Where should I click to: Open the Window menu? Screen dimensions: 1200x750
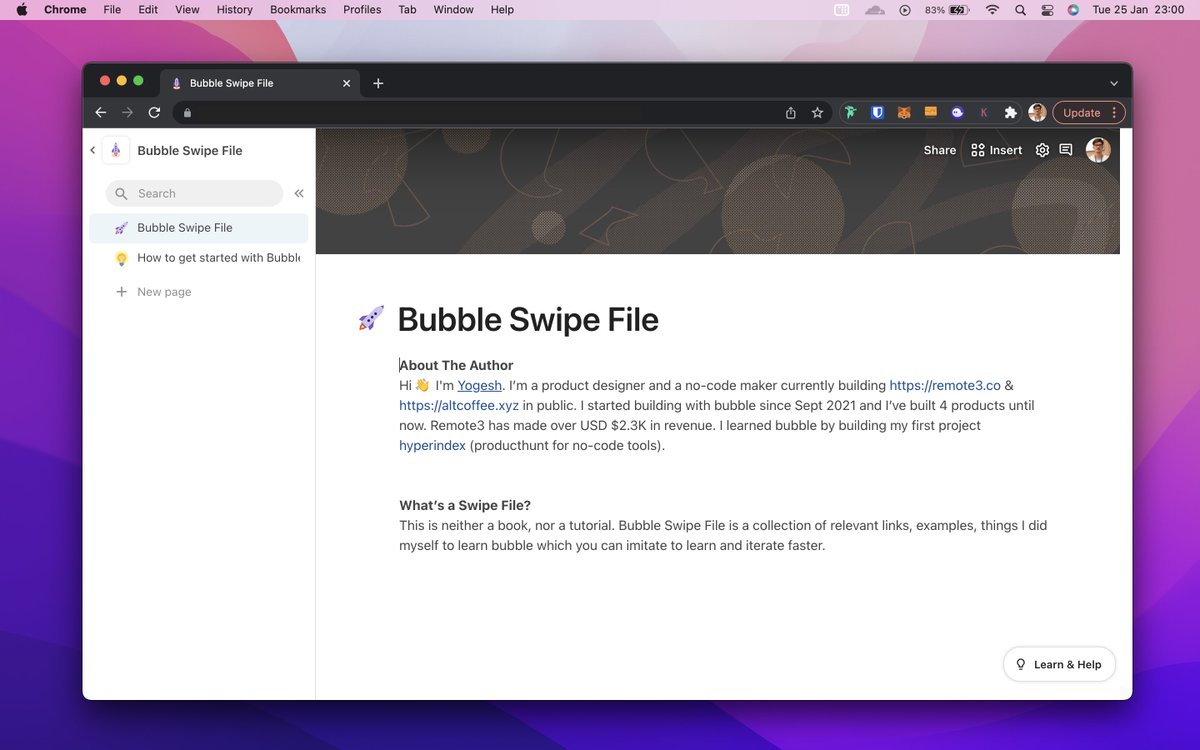(454, 10)
